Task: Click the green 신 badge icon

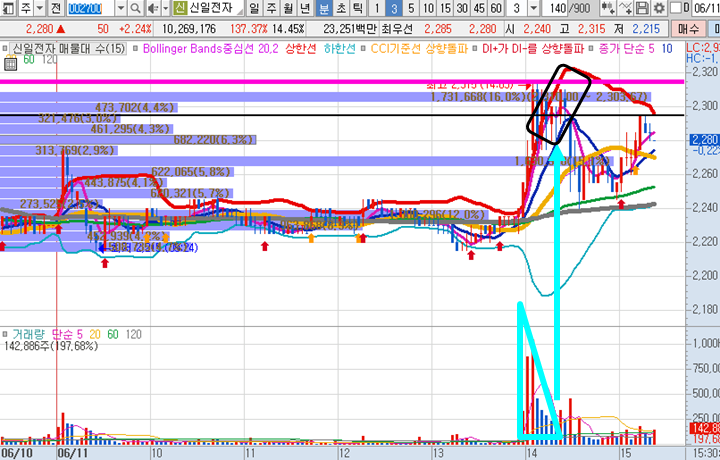Action: pos(180,8)
